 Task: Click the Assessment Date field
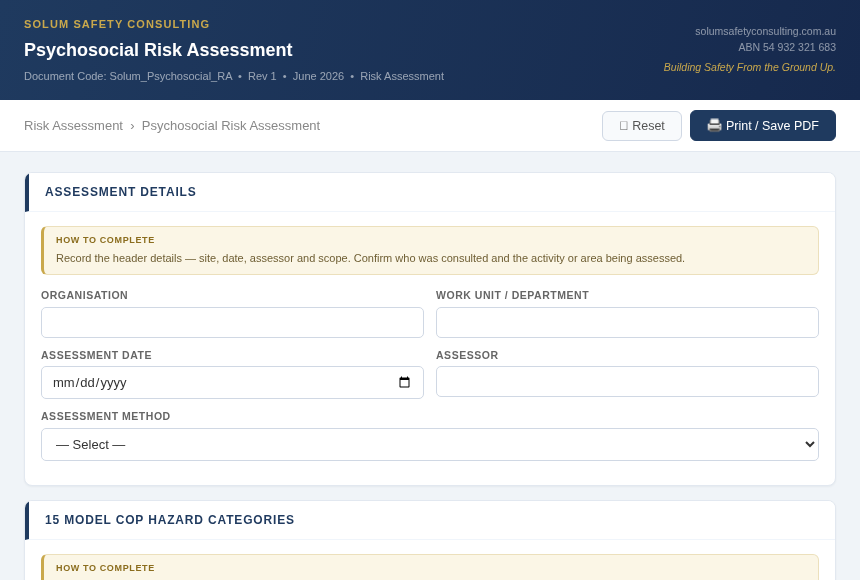(232, 382)
